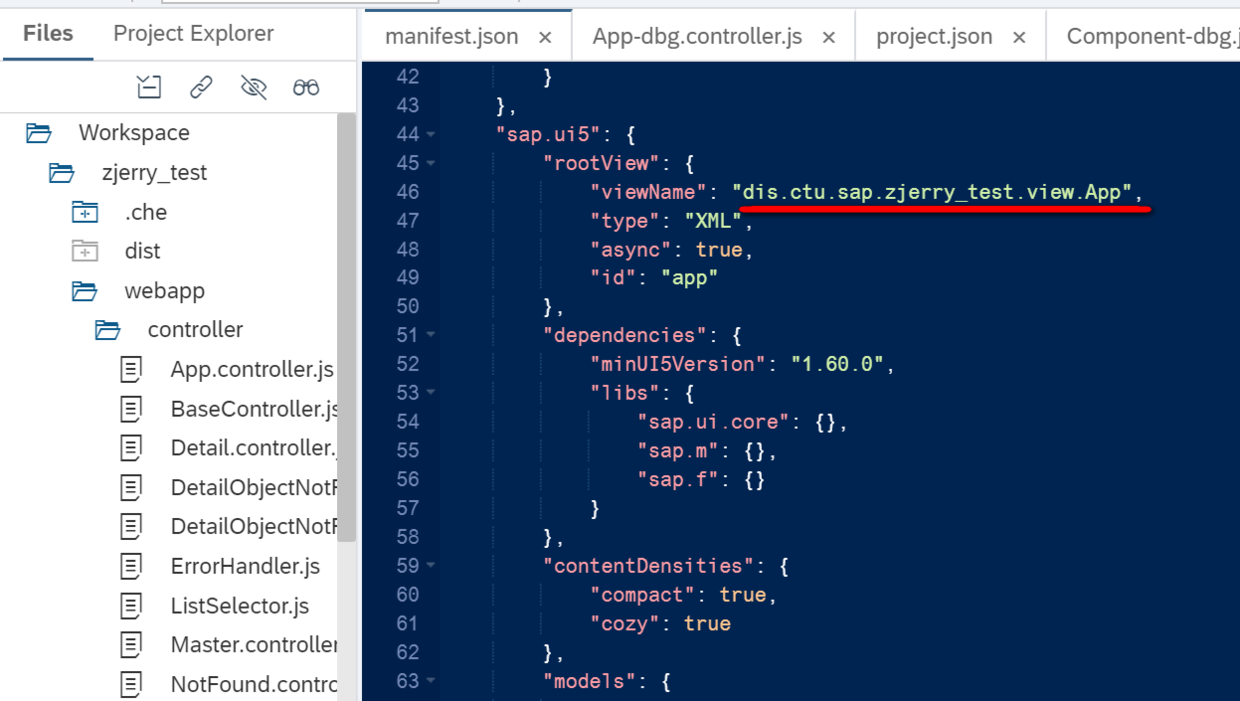Click the "sap.ui.core" library entry

coord(714,422)
